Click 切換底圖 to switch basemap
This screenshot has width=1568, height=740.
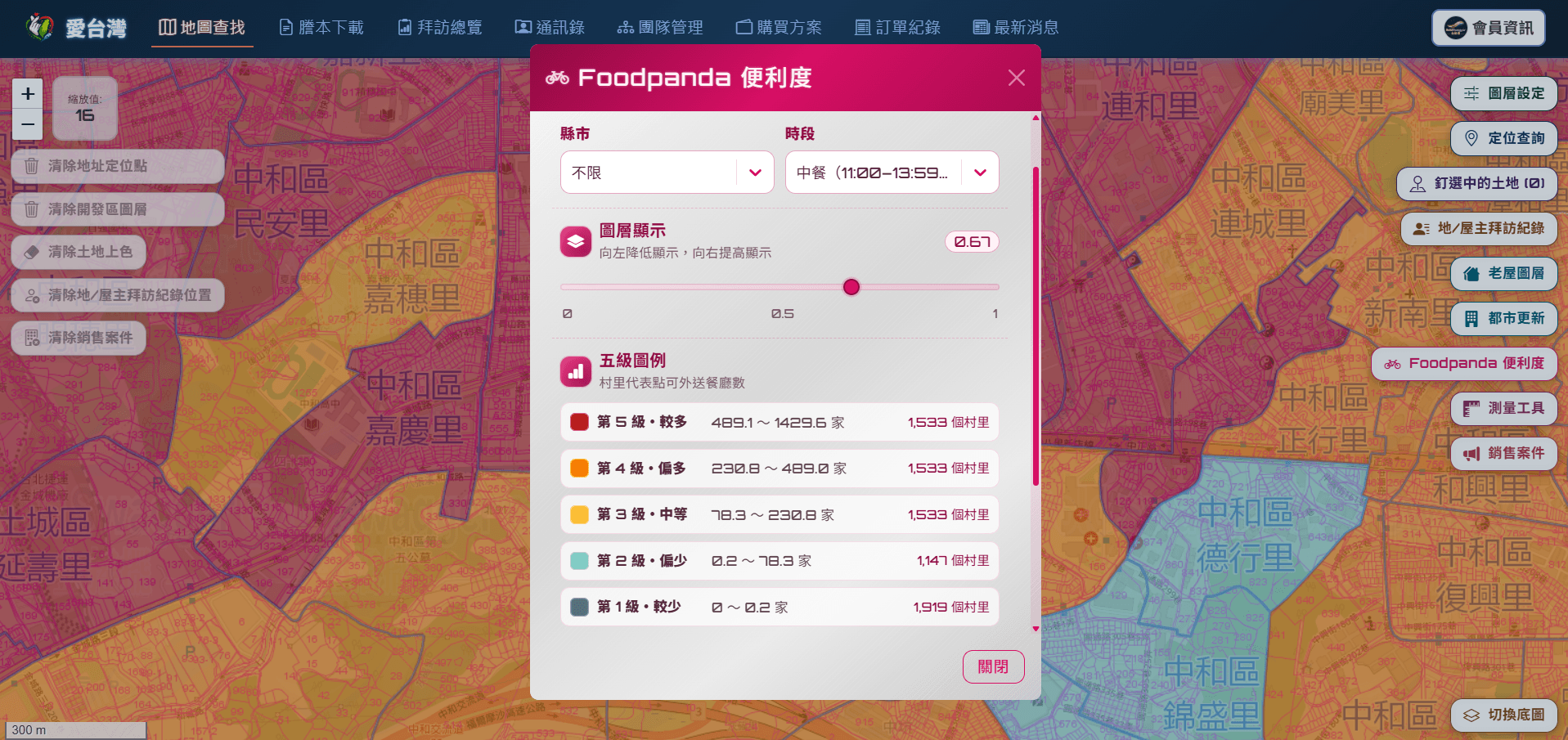pos(1503,715)
